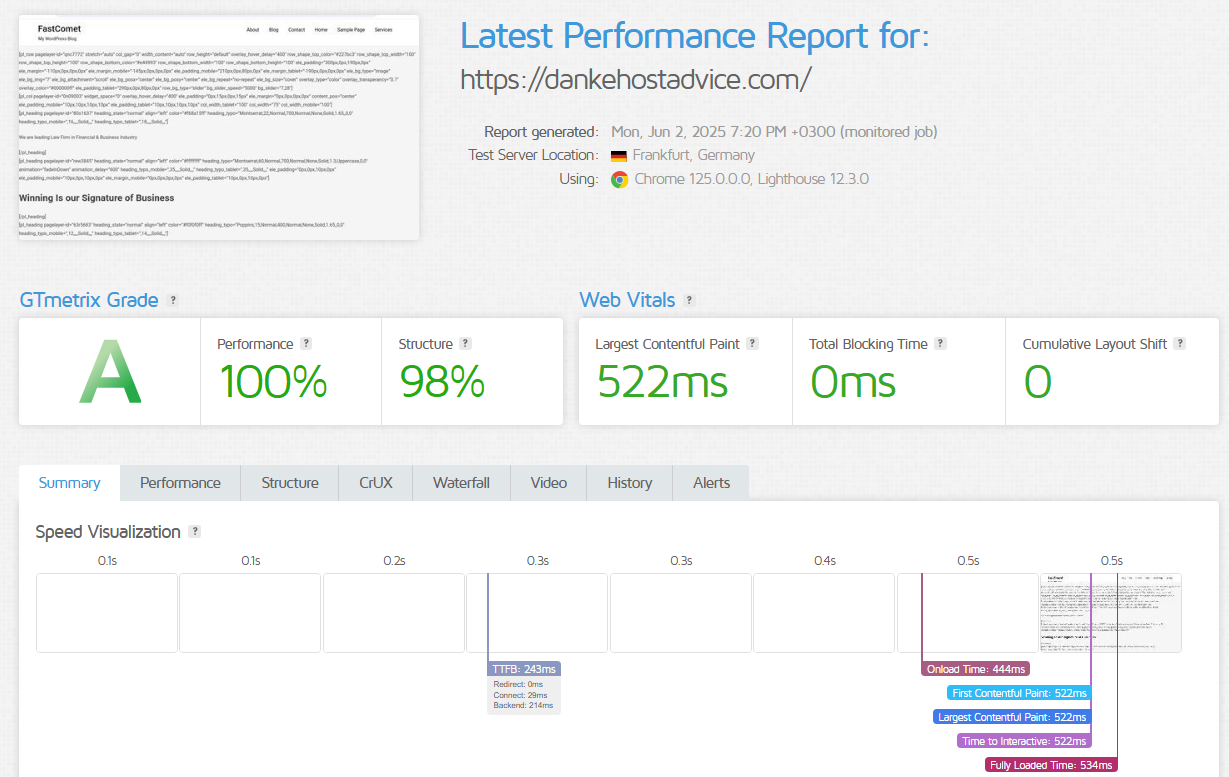Click the Total Blocking Time help icon
1229x777 pixels.
click(x=940, y=343)
